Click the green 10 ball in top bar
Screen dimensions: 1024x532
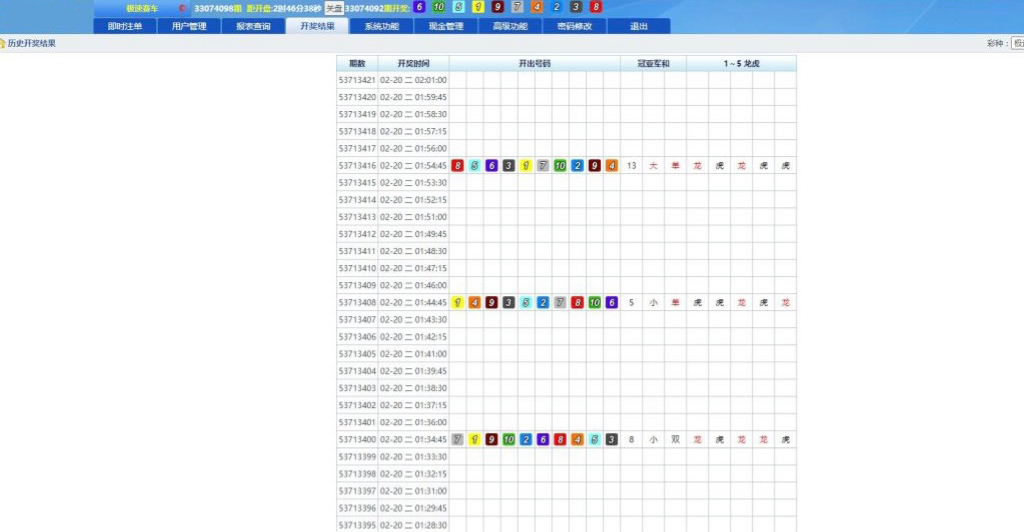439,7
